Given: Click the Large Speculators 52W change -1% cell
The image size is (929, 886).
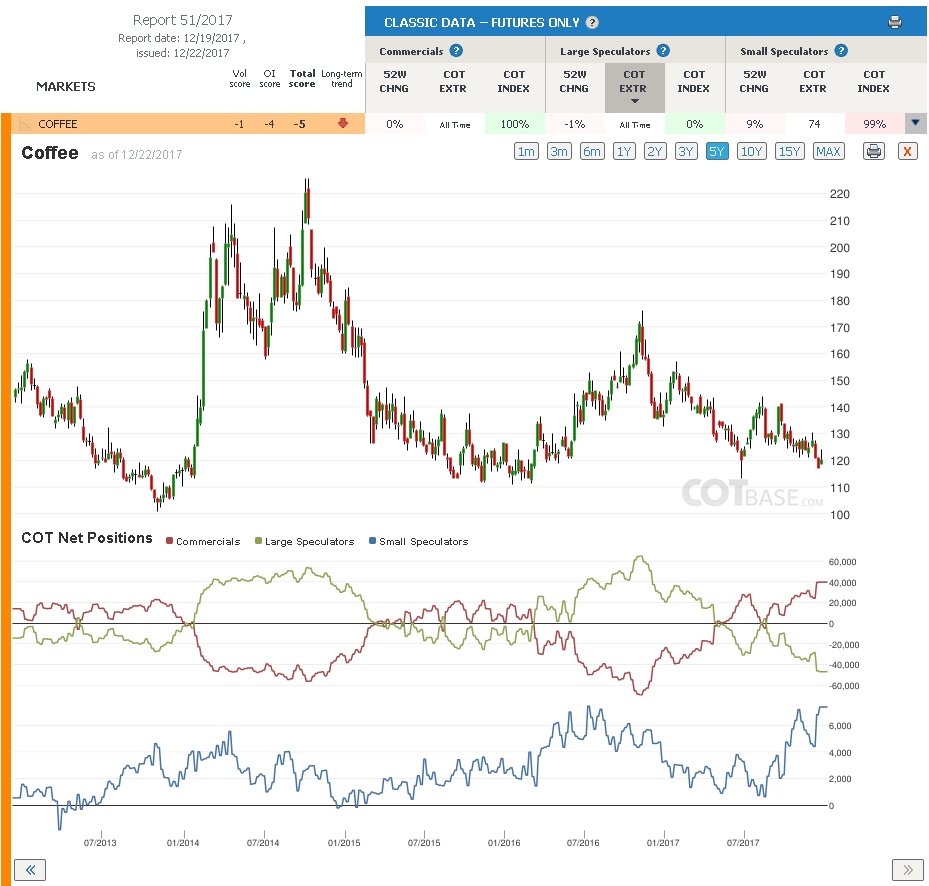Looking at the screenshot, I should coord(575,124).
